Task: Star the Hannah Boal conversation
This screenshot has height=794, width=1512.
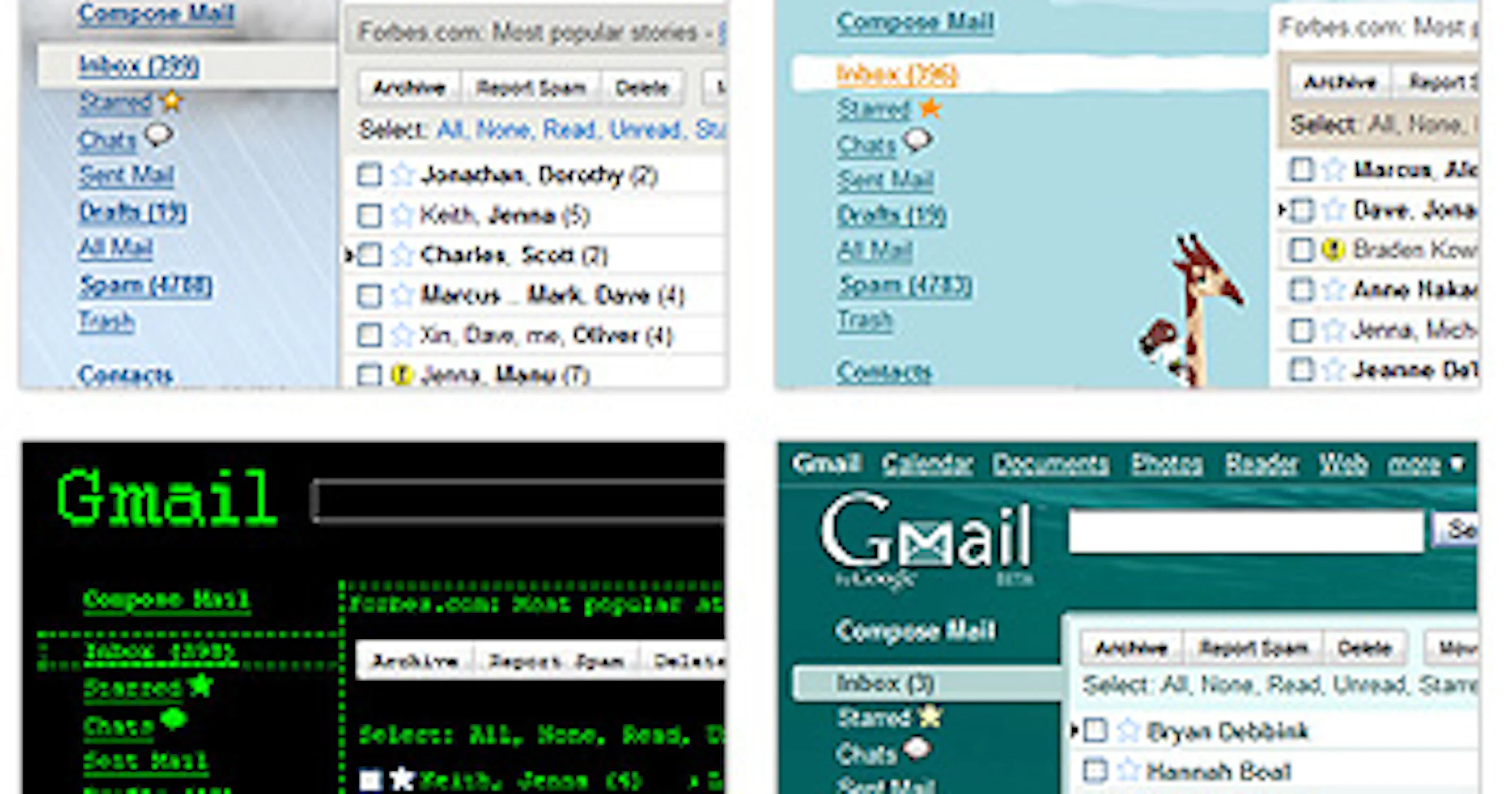Action: [x=1128, y=771]
